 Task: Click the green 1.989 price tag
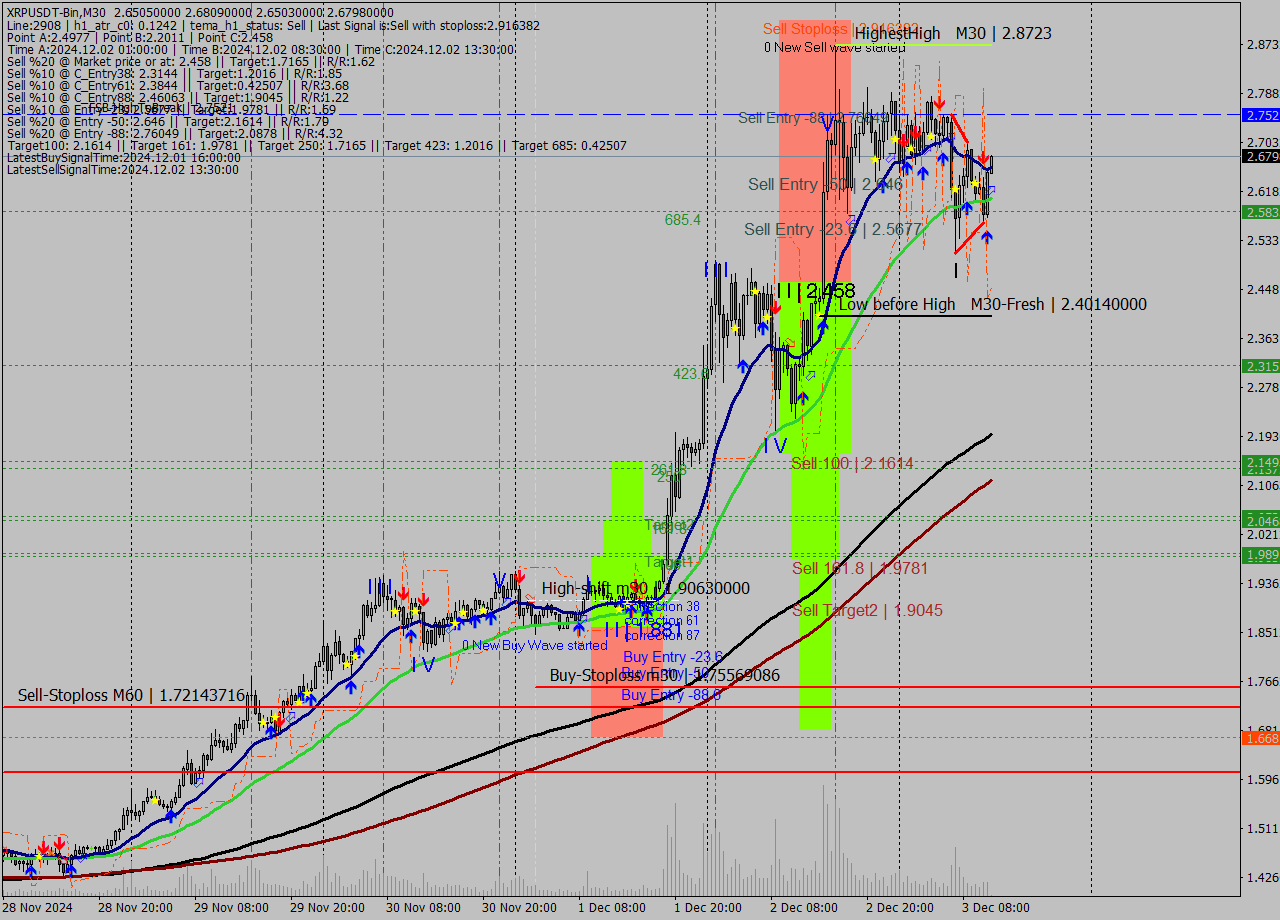(1260, 554)
